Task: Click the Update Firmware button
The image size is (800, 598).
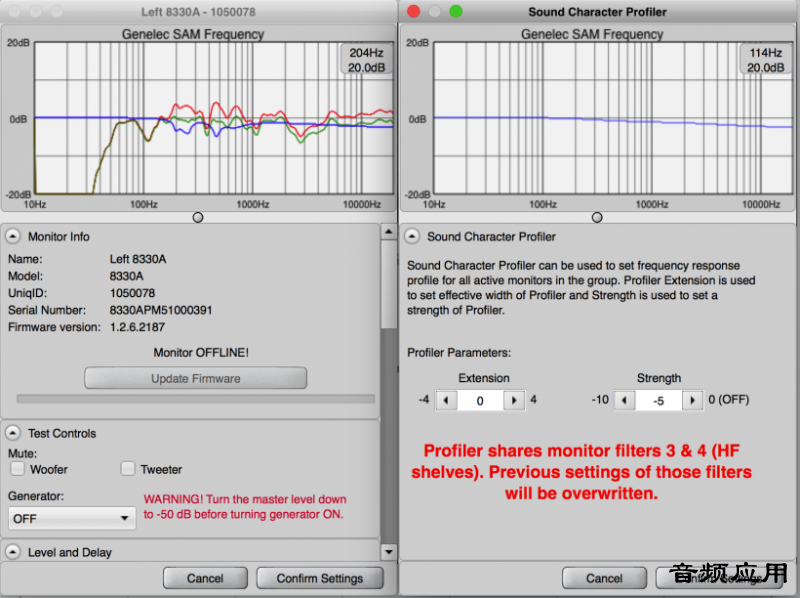Action: click(x=195, y=378)
